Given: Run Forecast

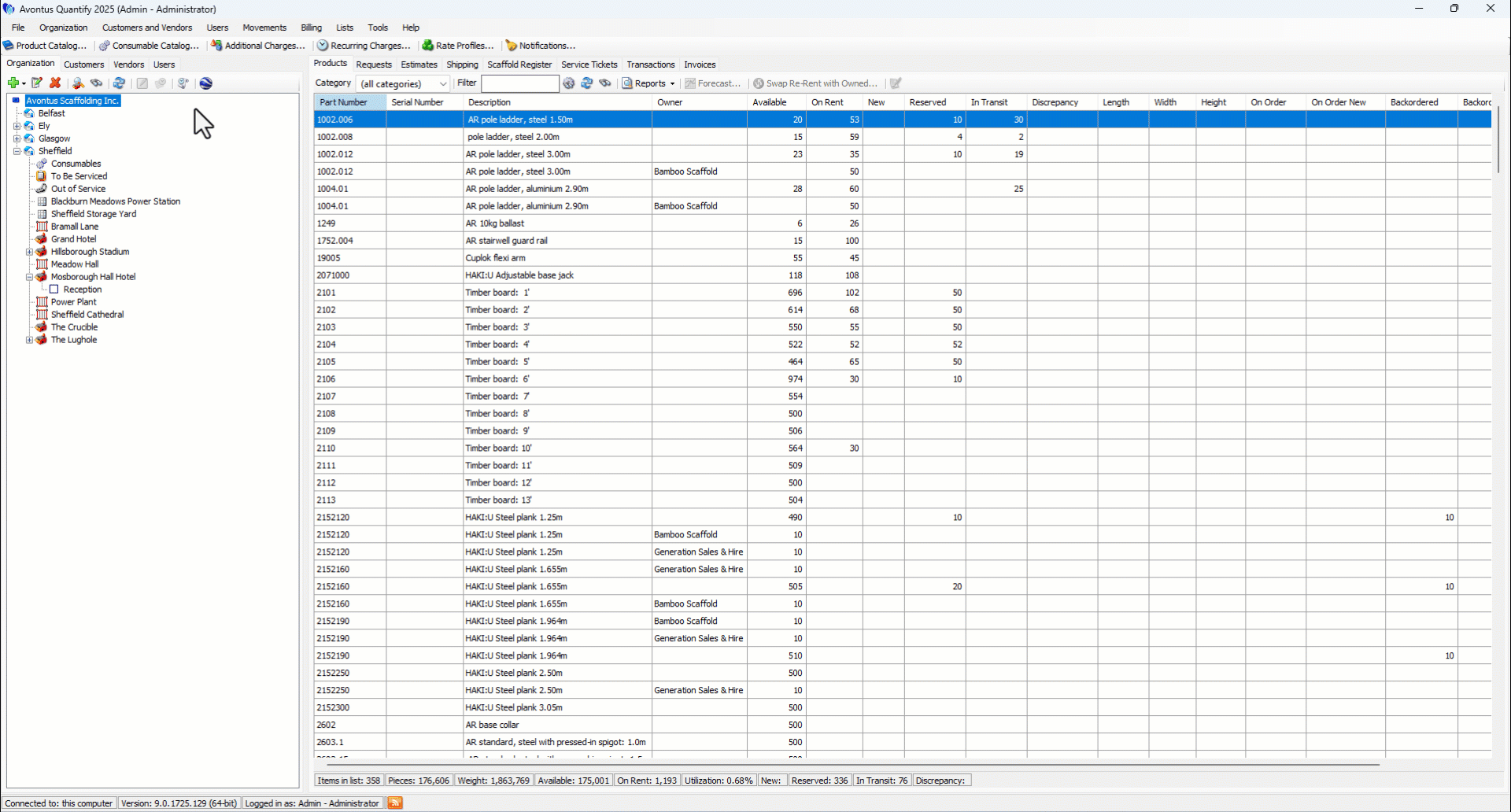Looking at the screenshot, I should coord(713,83).
